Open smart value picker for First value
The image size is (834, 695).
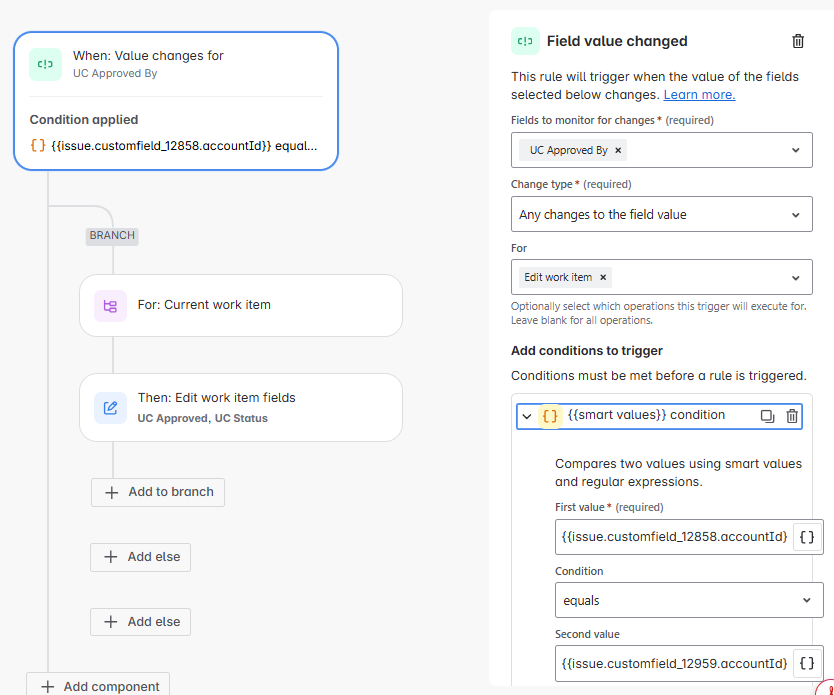[807, 537]
